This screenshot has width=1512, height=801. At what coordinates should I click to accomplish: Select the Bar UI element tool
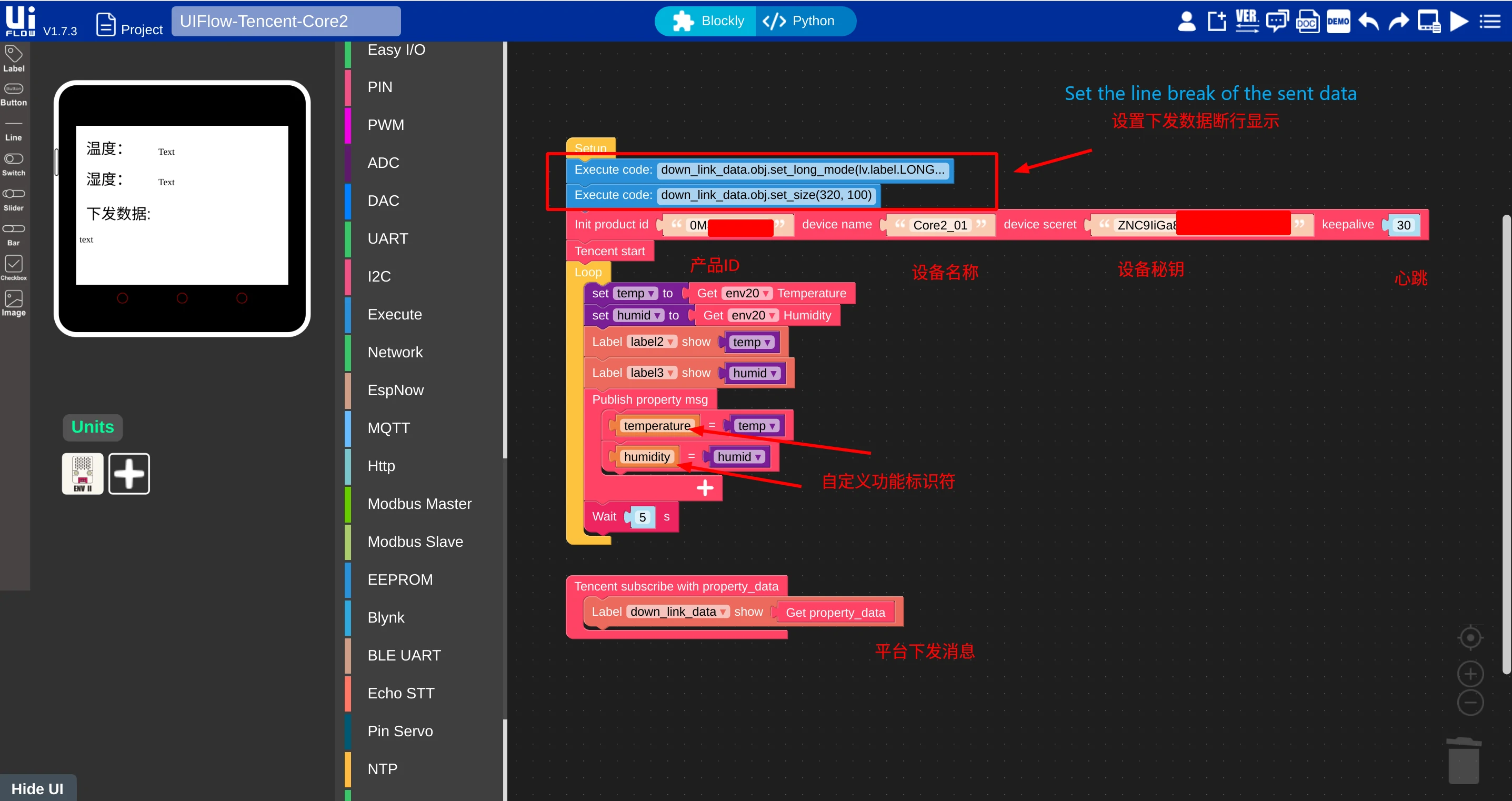coord(14,235)
